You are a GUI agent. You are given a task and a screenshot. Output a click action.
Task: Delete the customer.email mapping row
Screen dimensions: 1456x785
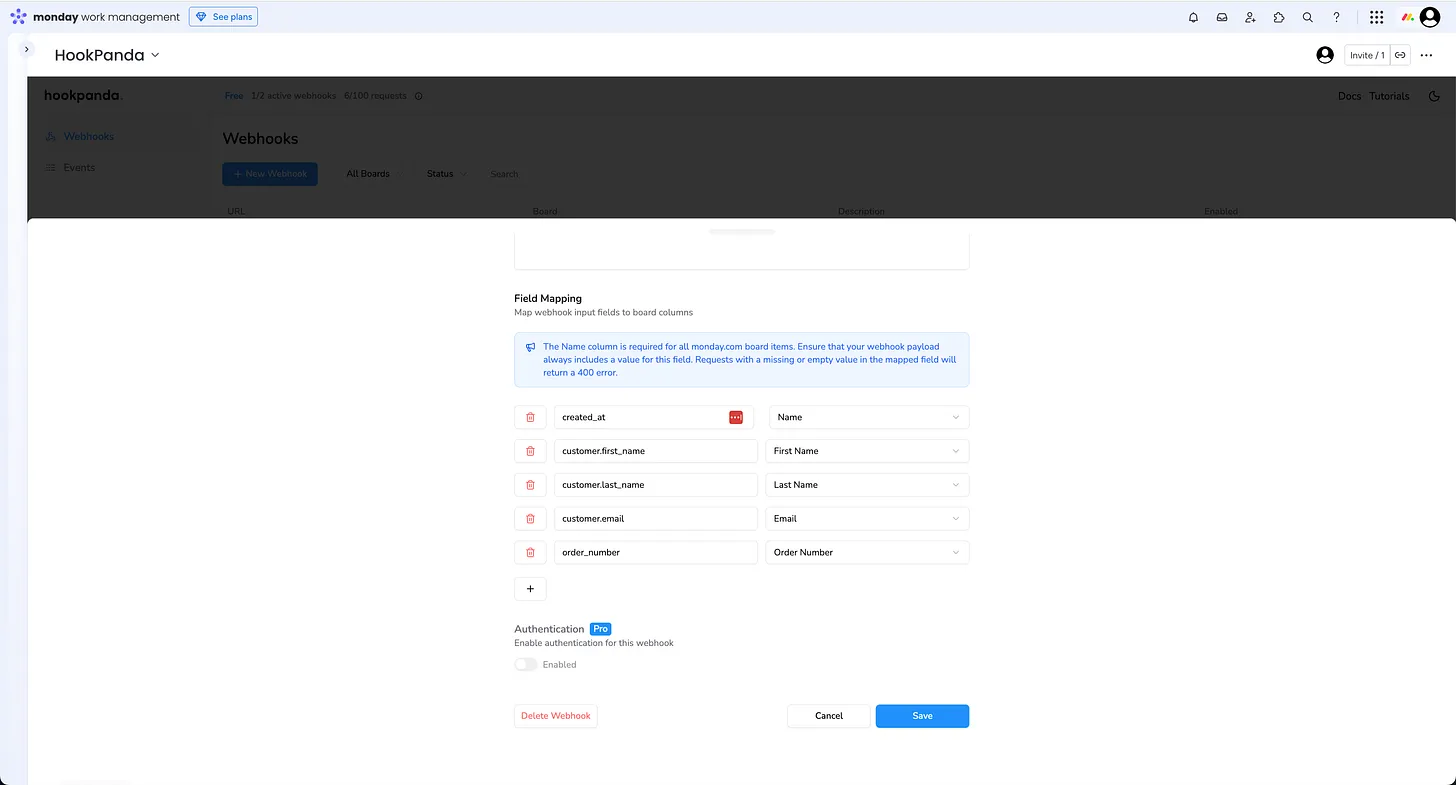click(x=530, y=519)
